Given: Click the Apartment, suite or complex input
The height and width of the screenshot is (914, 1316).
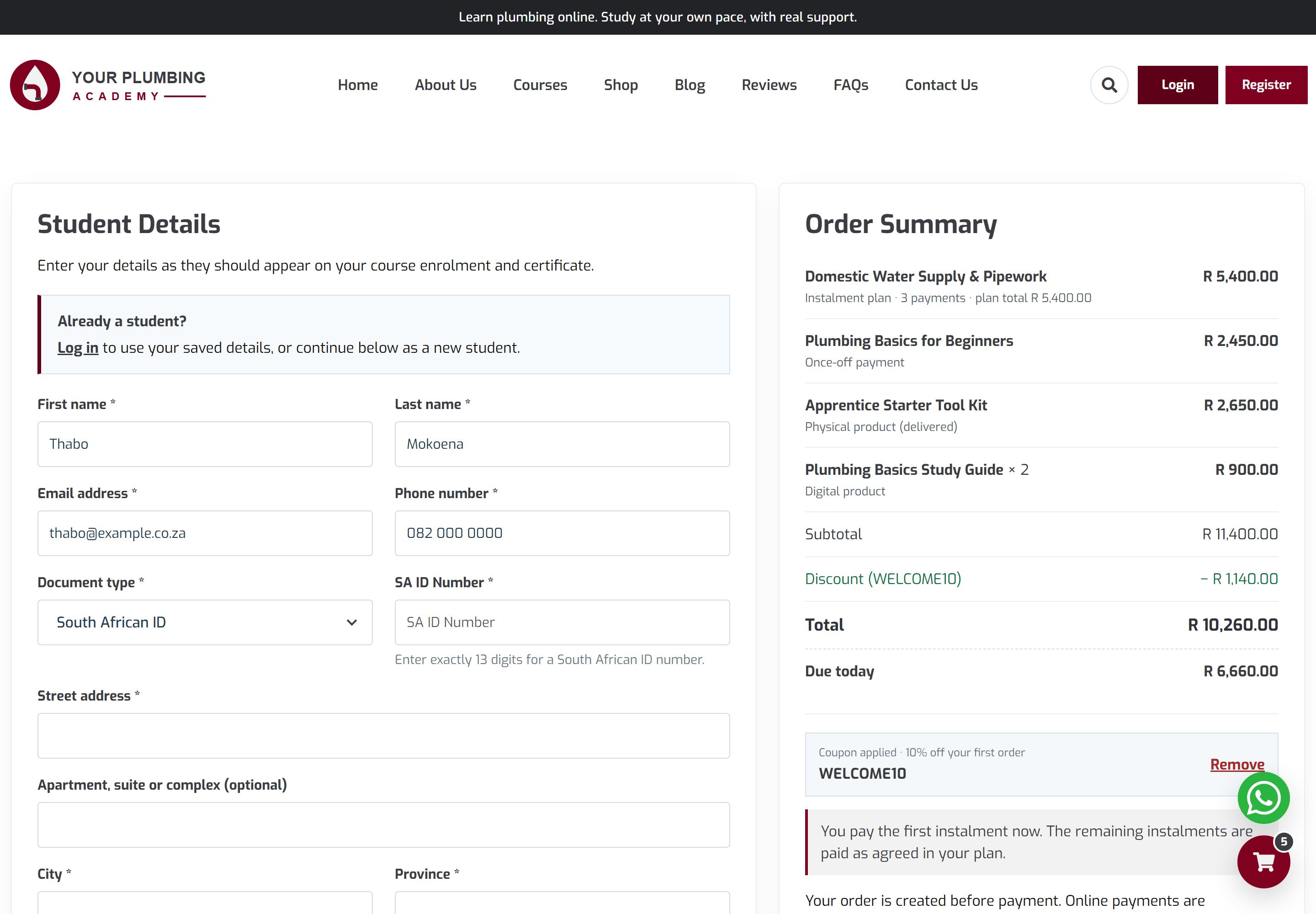Looking at the screenshot, I should tap(384, 825).
